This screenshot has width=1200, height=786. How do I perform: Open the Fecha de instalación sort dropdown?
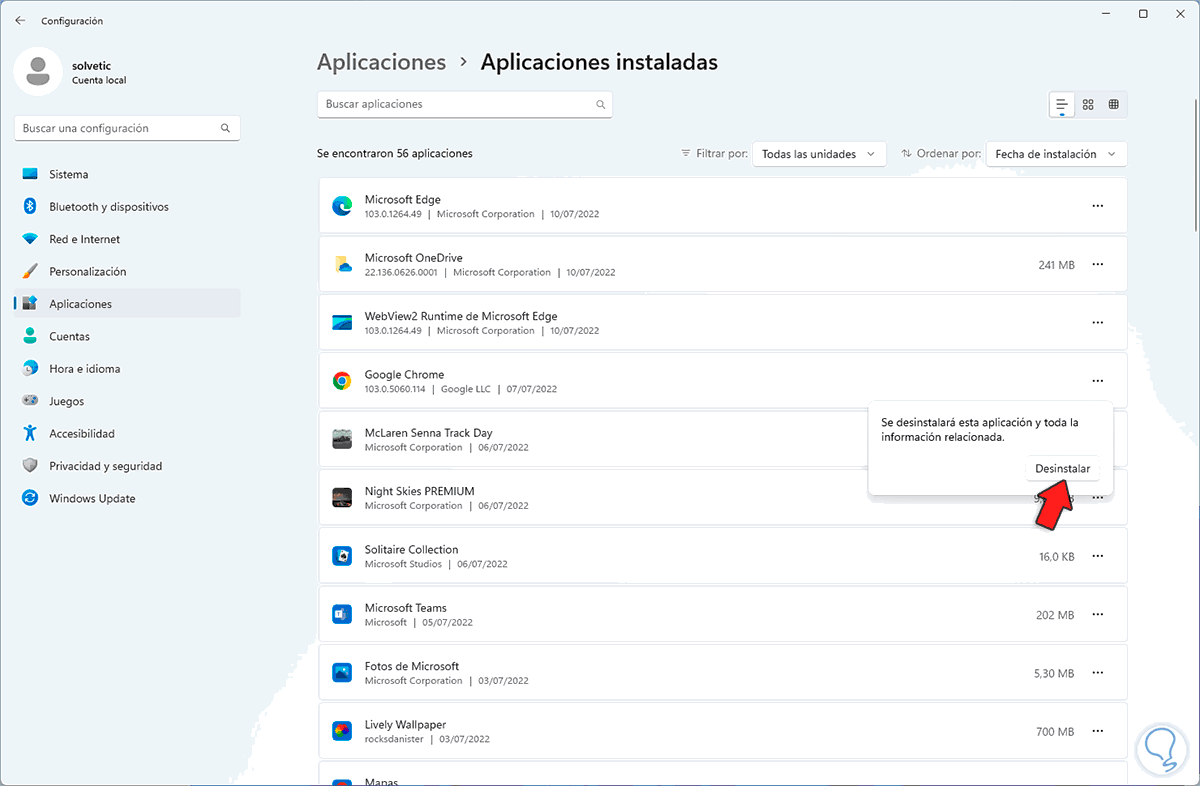click(1056, 154)
